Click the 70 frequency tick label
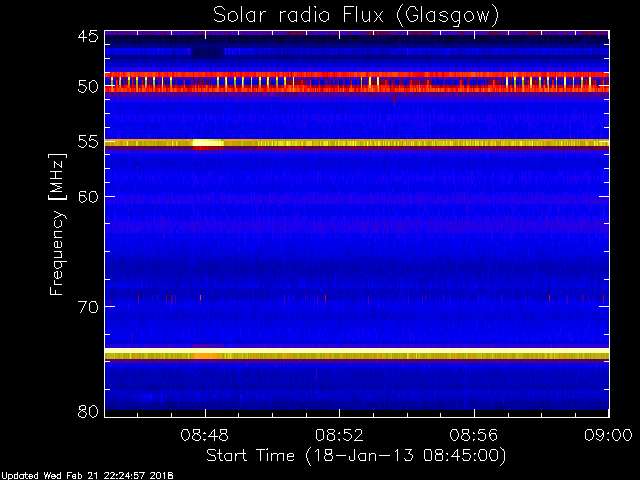 click(x=88, y=306)
